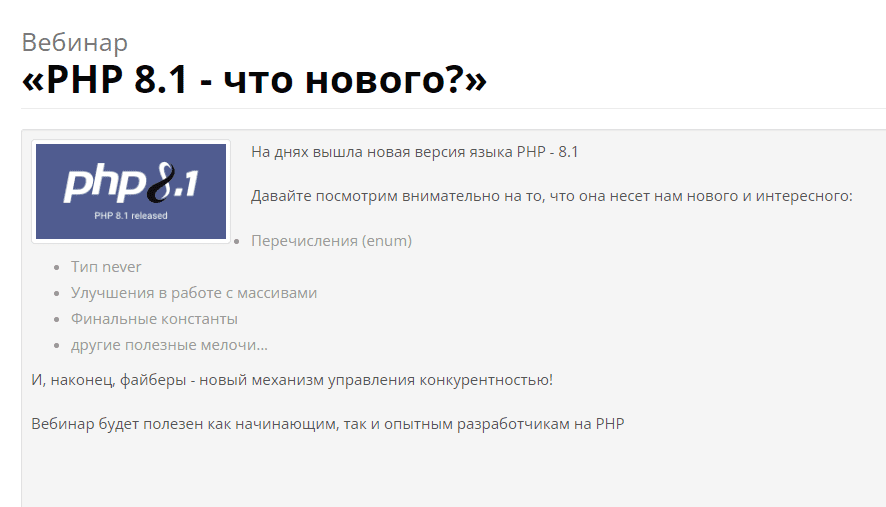This screenshot has width=886, height=507.
Task: Click the "другие полезные мелочи..." item
Action: click(x=169, y=345)
